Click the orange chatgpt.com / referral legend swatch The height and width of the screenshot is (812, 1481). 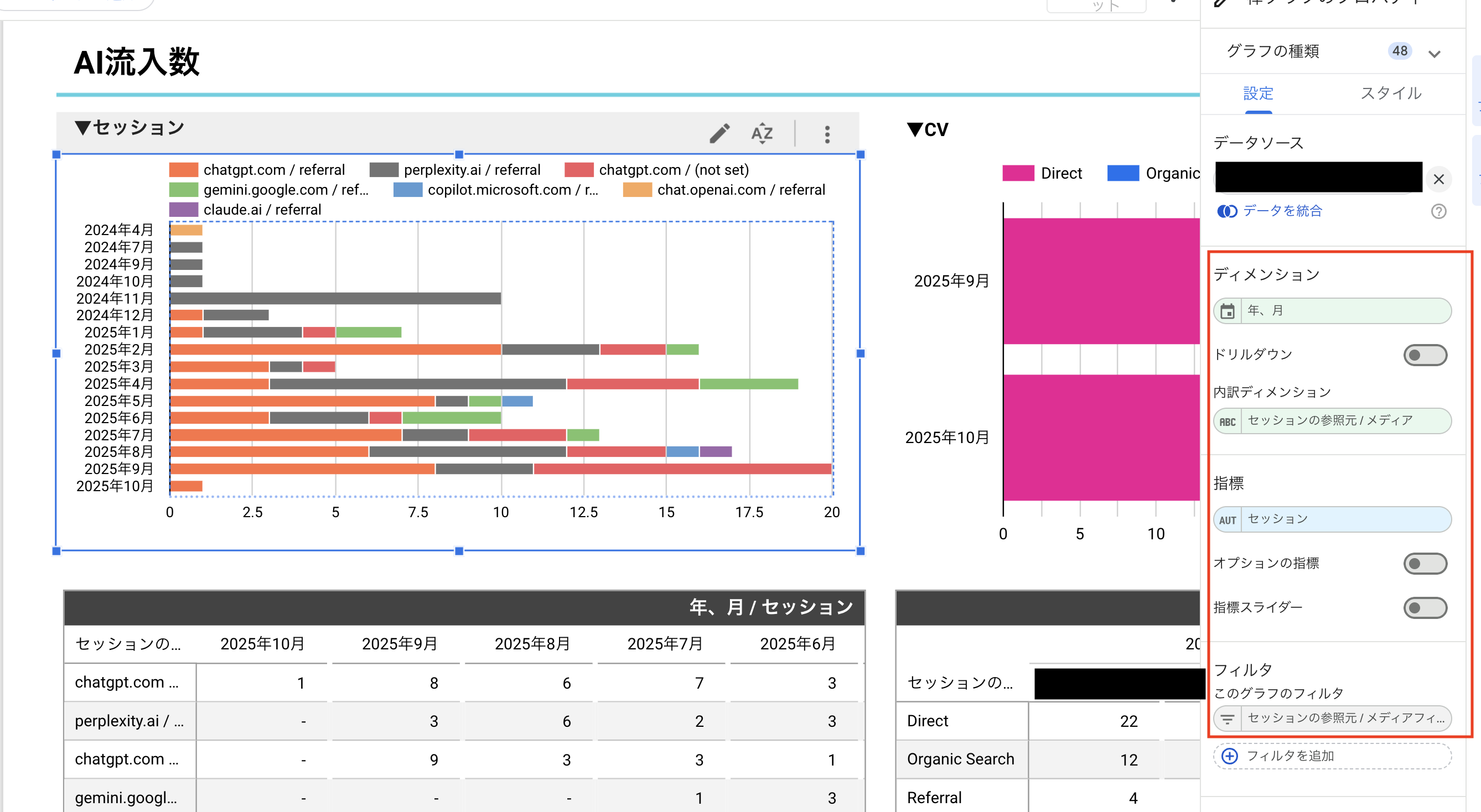tap(183, 170)
